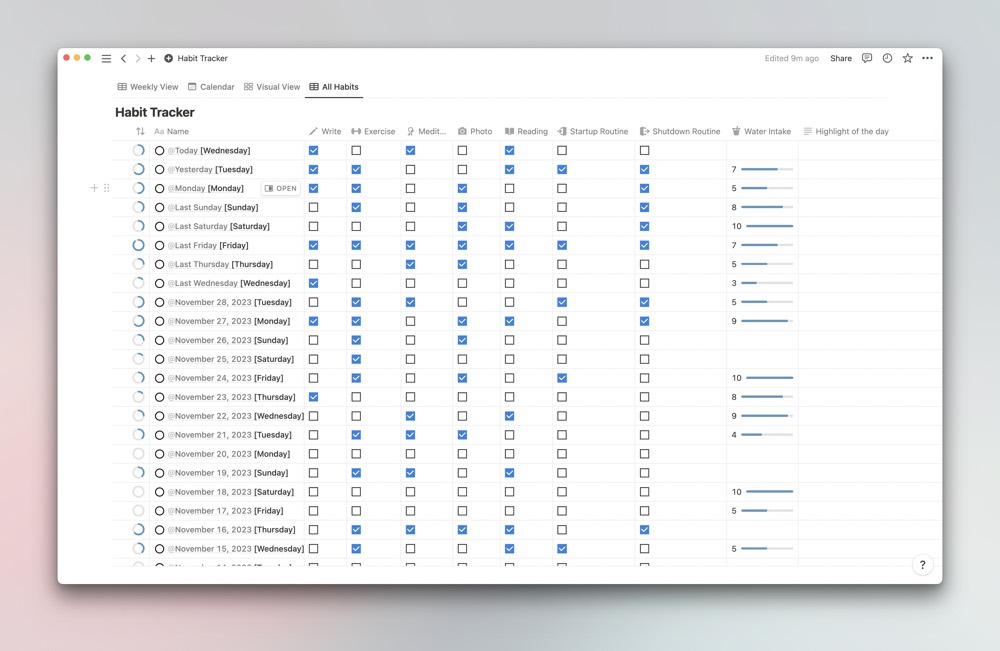Click the help question mark at bottom right
The image size is (1000, 651).
[x=922, y=565]
